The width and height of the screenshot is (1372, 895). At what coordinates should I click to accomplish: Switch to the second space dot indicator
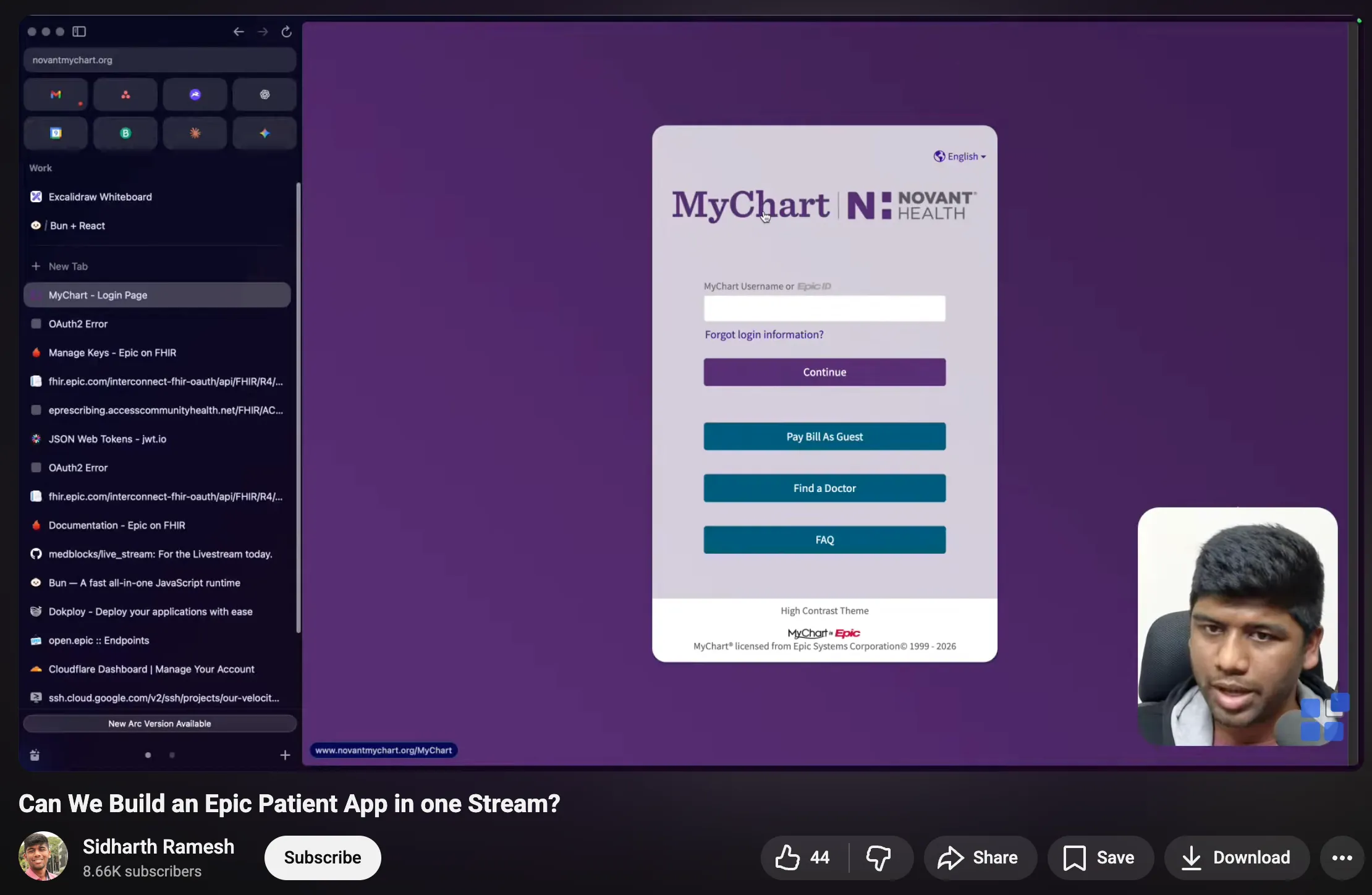point(172,755)
